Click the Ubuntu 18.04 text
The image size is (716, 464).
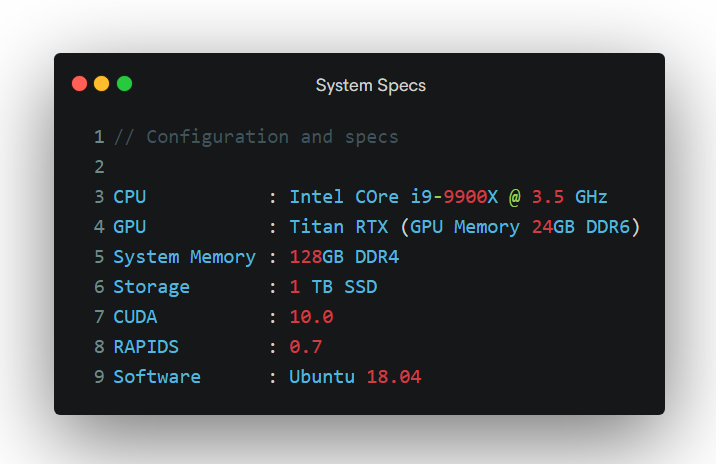(355, 377)
